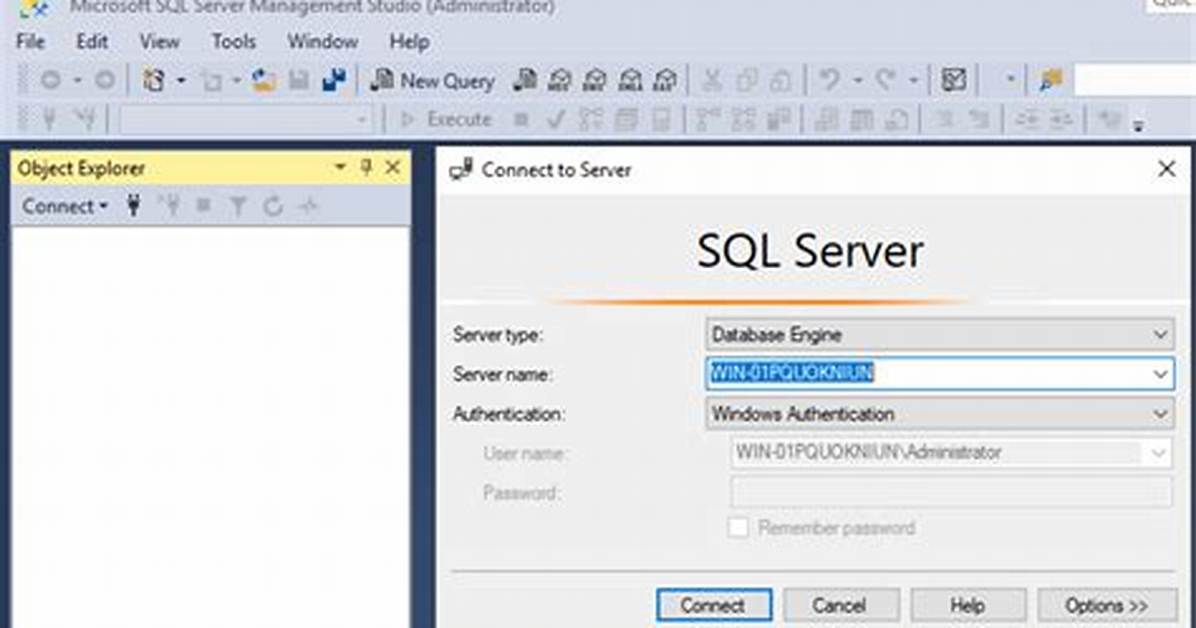The width and height of the screenshot is (1196, 628).
Task: Click the Navigate Forward toolbar icon
Action: click(104, 79)
